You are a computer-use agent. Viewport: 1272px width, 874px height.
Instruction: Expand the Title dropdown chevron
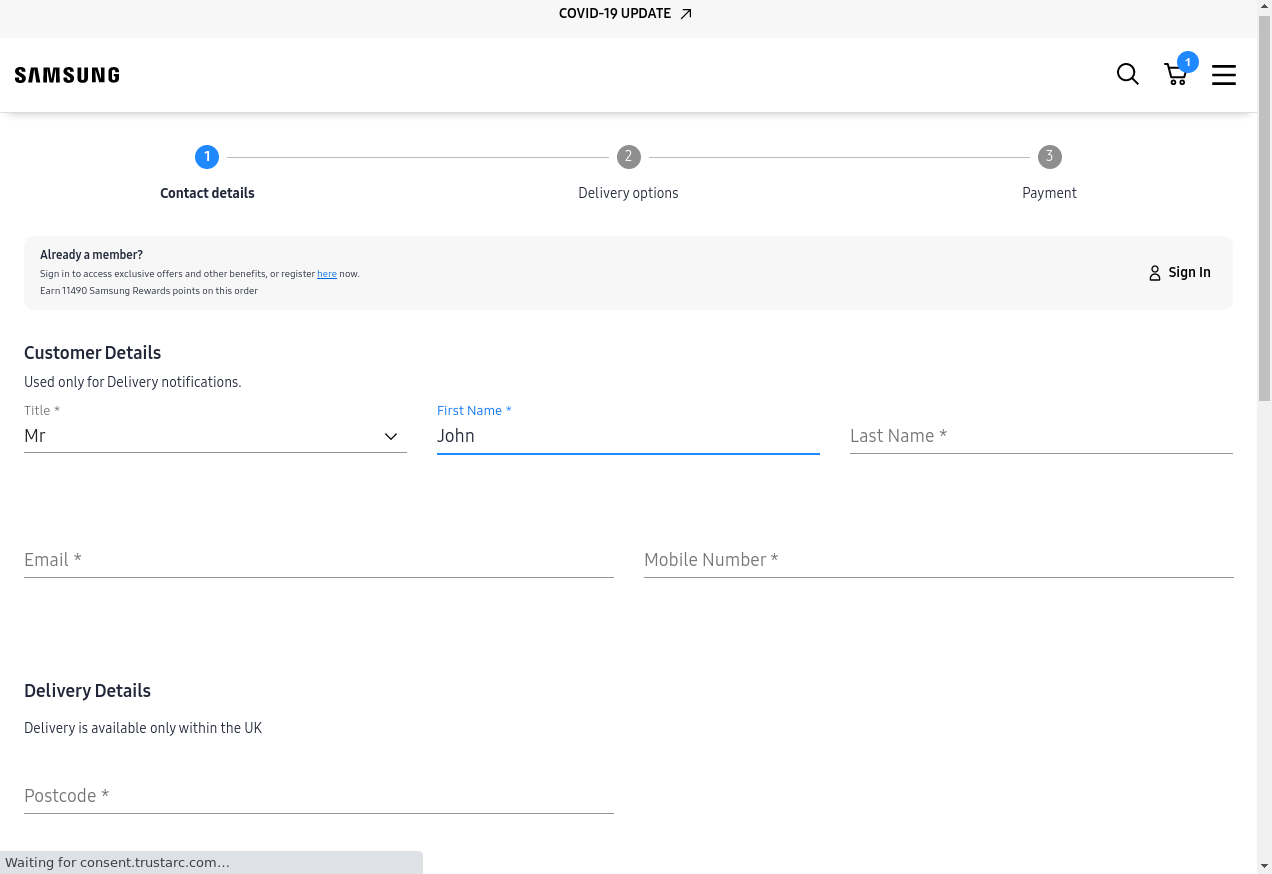point(391,436)
